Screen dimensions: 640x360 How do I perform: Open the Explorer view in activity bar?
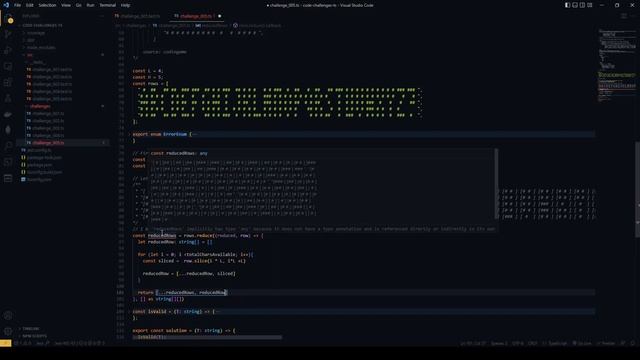(8, 19)
